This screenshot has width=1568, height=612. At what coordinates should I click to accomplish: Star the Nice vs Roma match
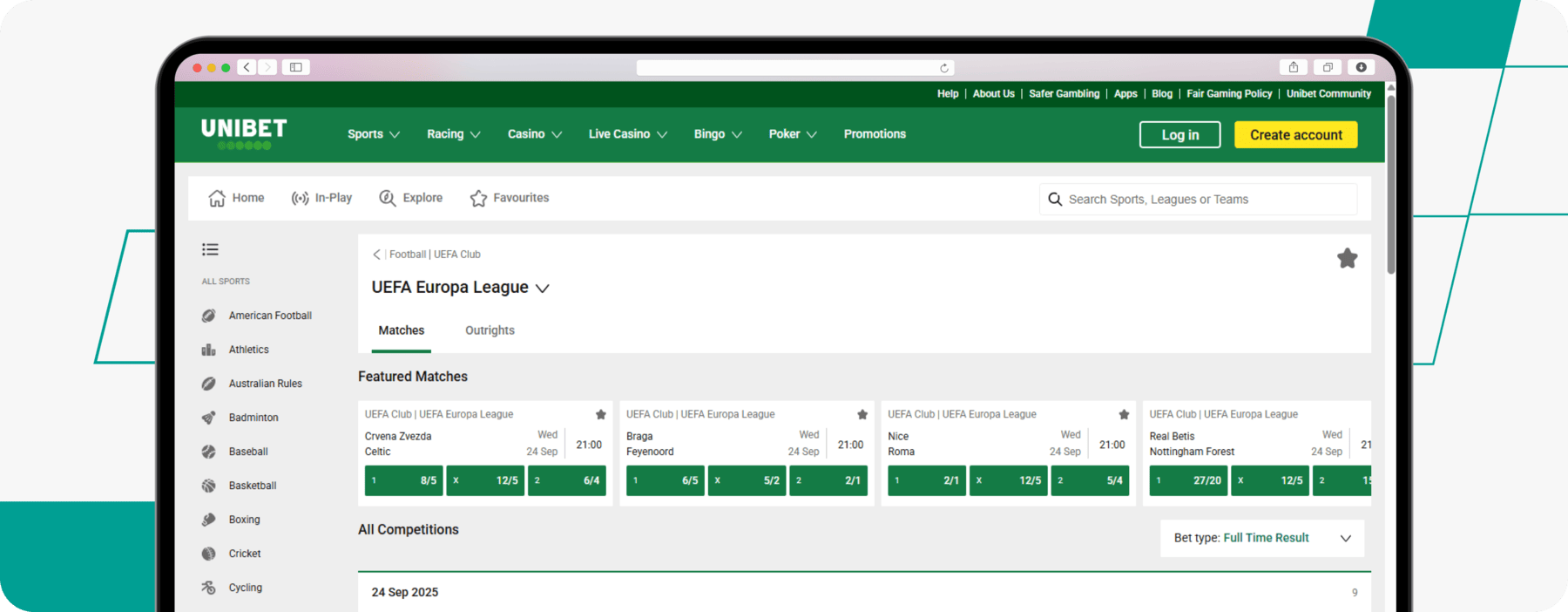click(1124, 414)
